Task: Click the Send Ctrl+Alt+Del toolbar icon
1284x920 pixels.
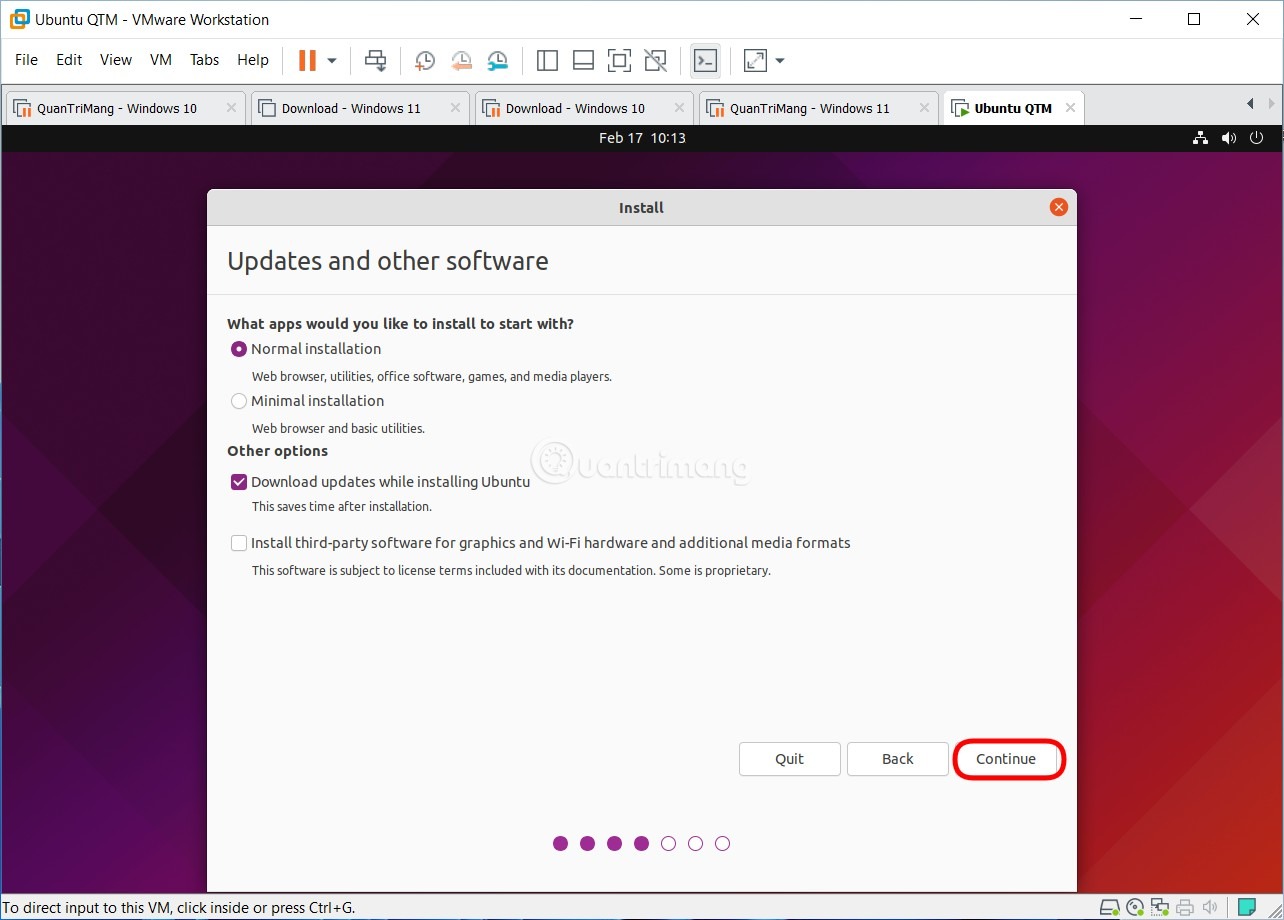Action: tap(375, 61)
